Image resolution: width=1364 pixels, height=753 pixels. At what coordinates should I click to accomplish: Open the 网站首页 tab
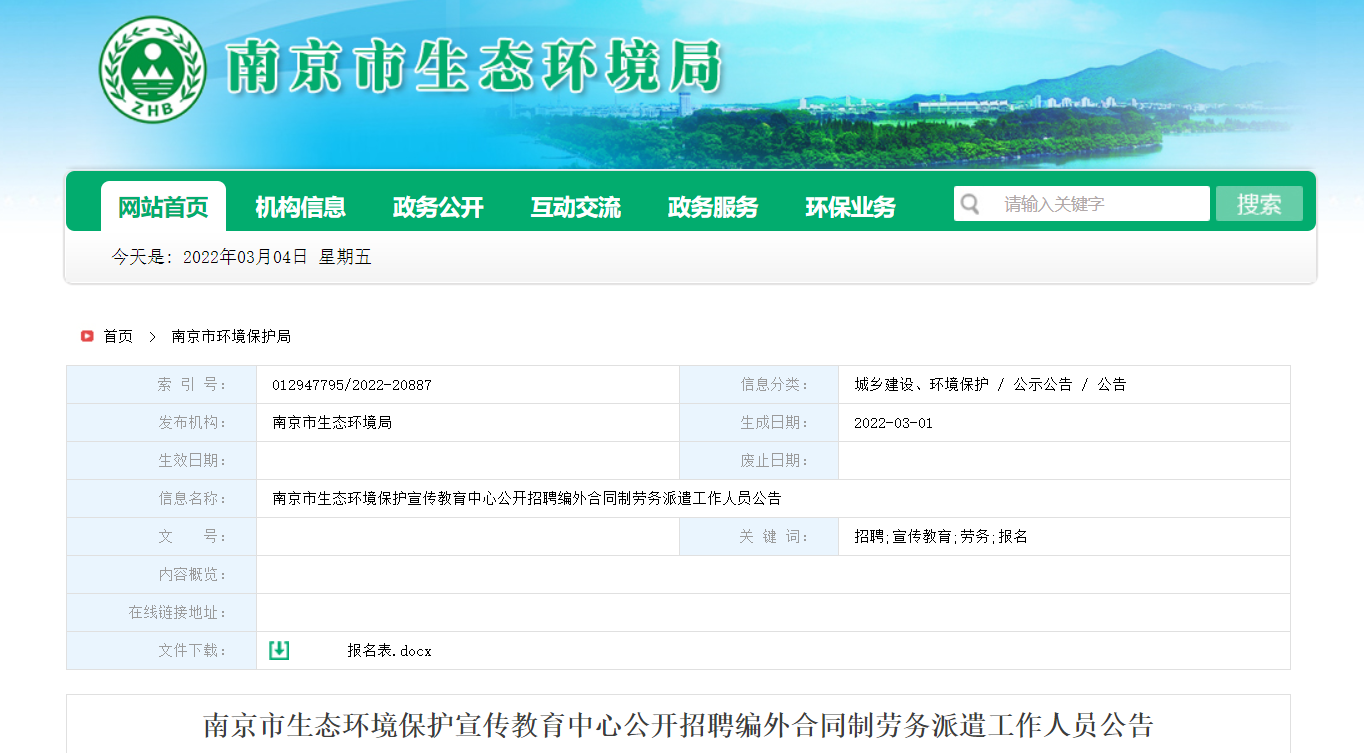point(163,207)
